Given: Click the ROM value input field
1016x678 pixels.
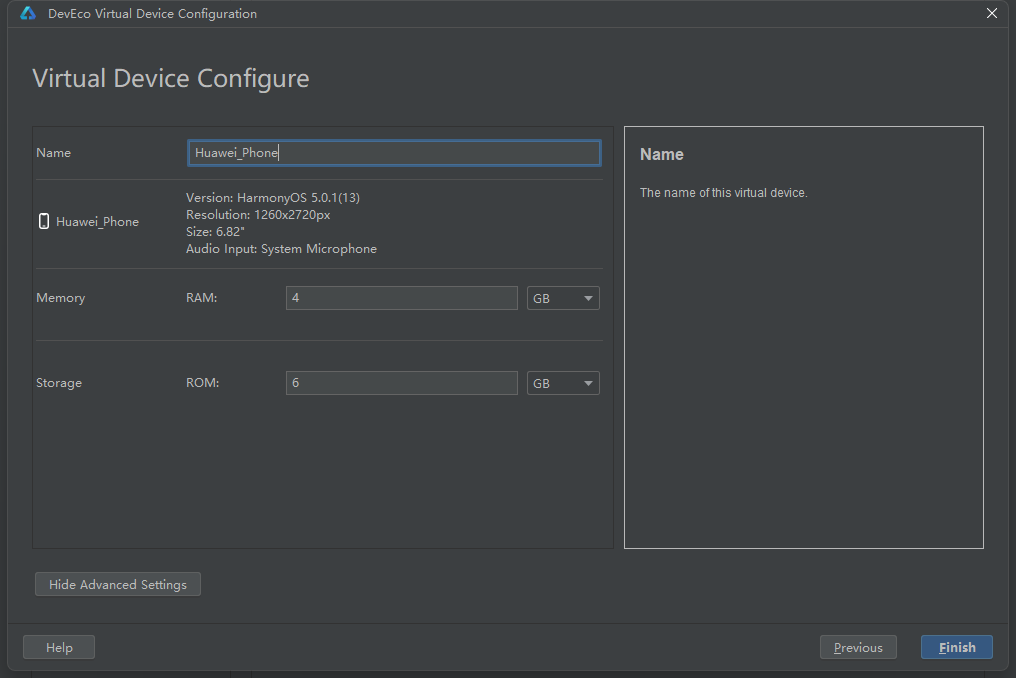Looking at the screenshot, I should [402, 383].
